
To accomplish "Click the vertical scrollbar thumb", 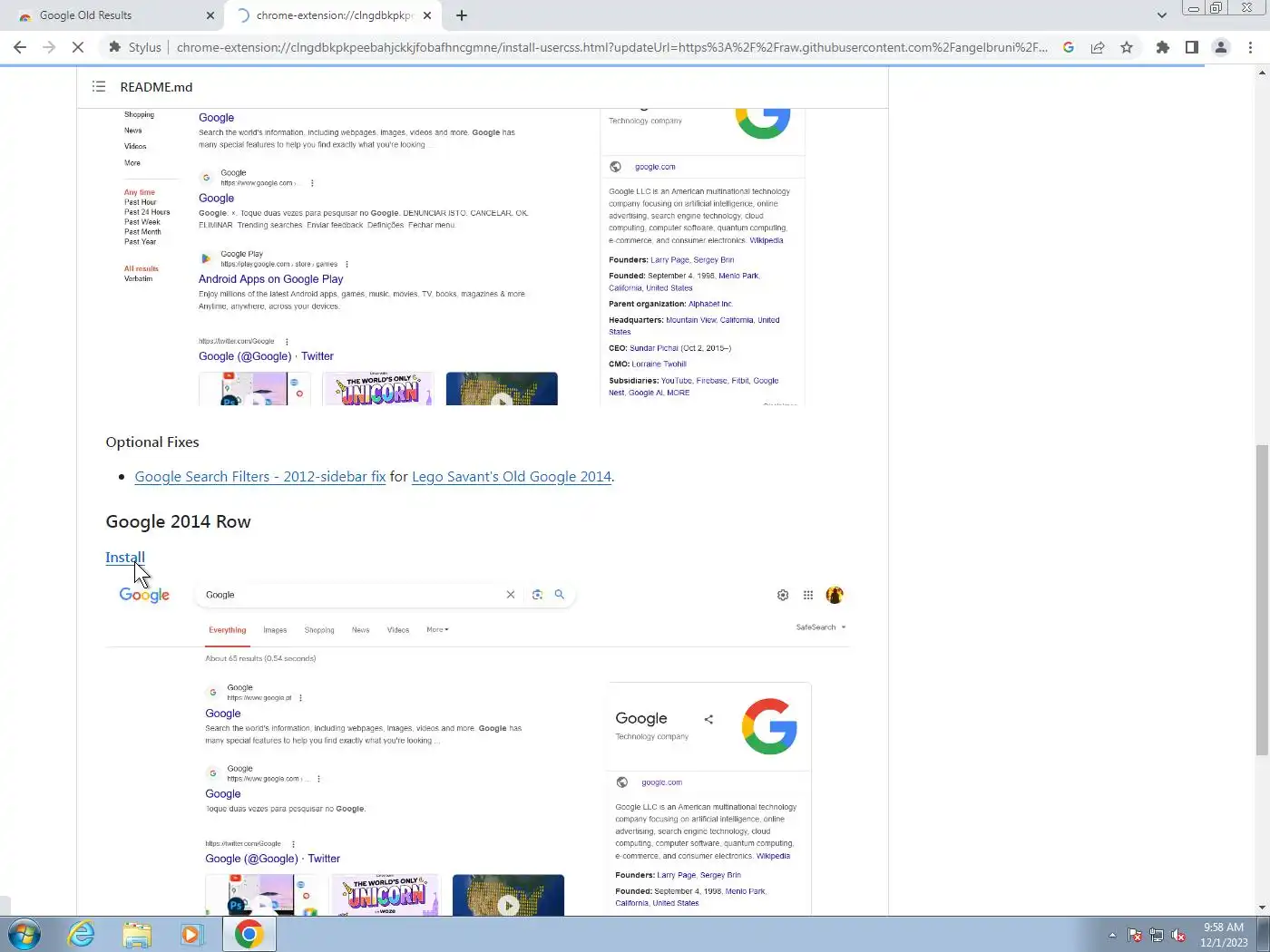I will pyautogui.click(x=1262, y=599).
